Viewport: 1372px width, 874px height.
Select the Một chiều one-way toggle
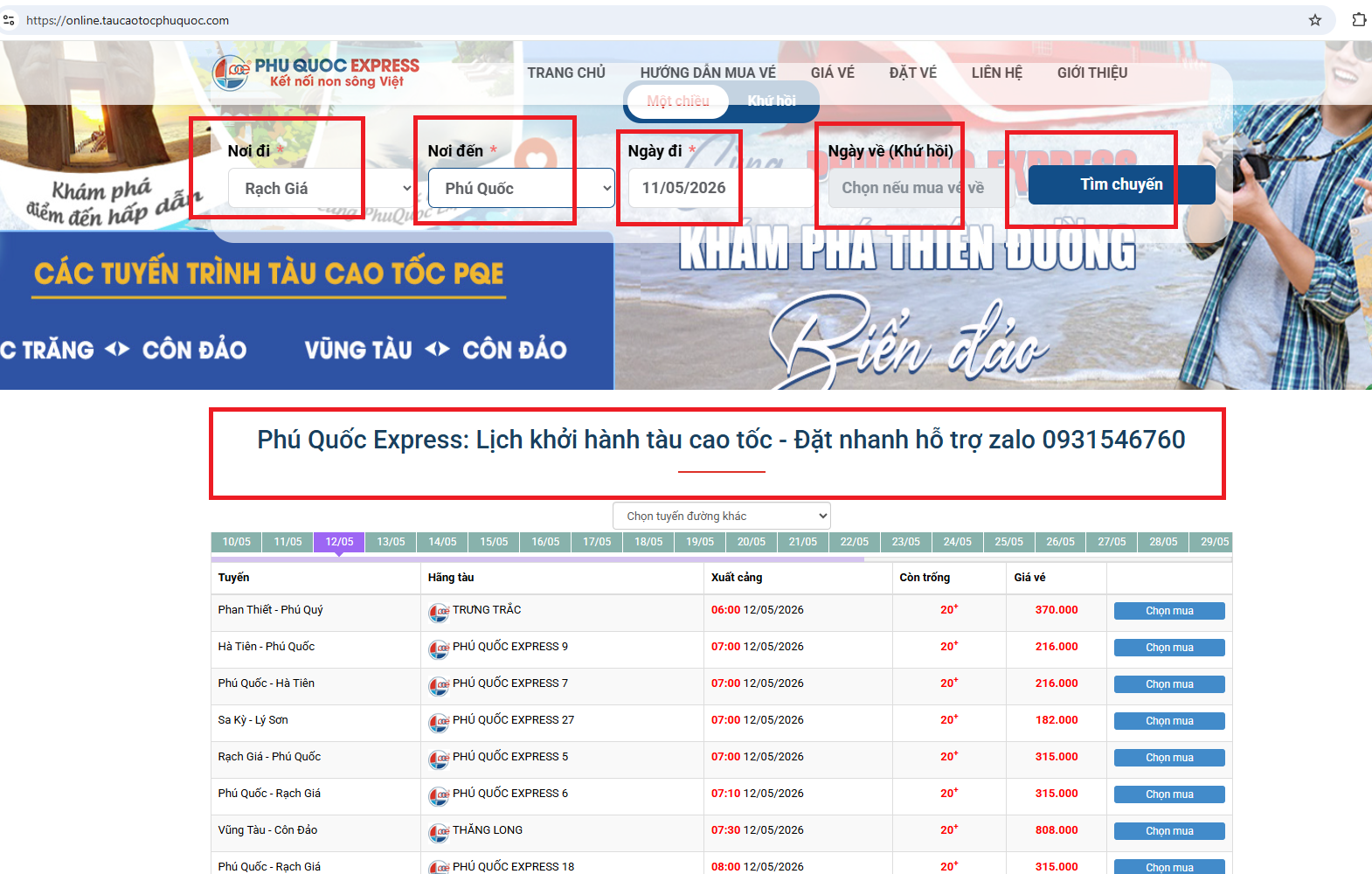(678, 101)
